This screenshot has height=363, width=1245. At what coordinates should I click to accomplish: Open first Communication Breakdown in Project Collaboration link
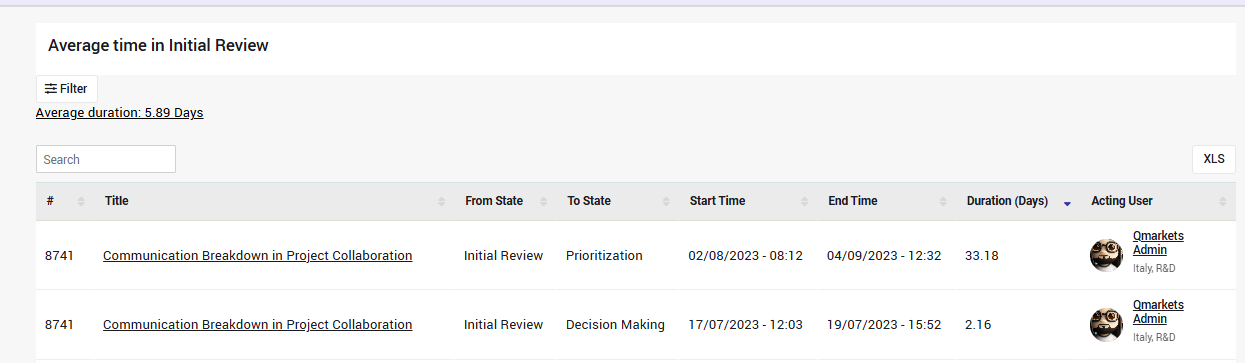[257, 256]
